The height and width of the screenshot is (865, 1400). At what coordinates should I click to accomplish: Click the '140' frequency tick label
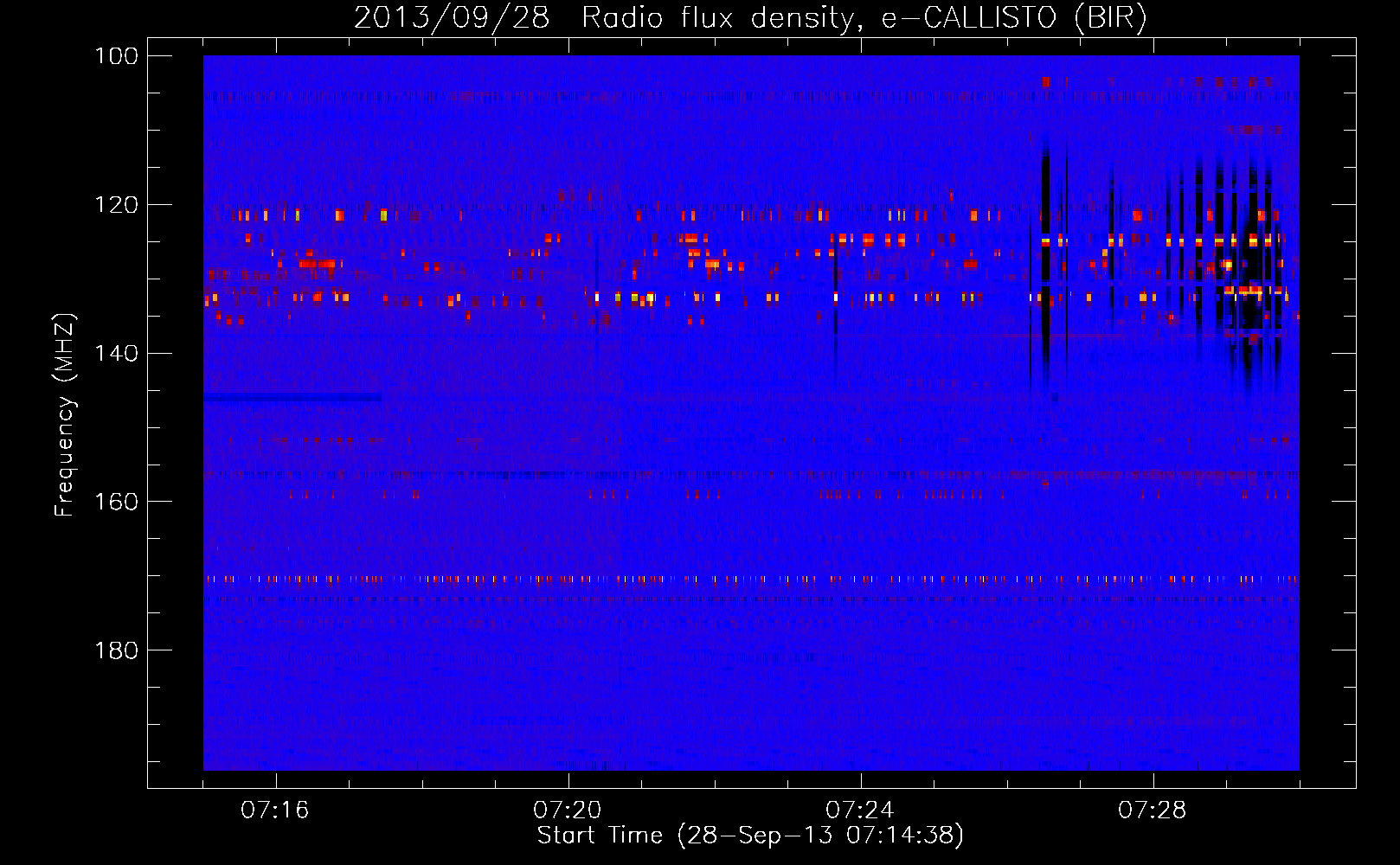pos(117,353)
